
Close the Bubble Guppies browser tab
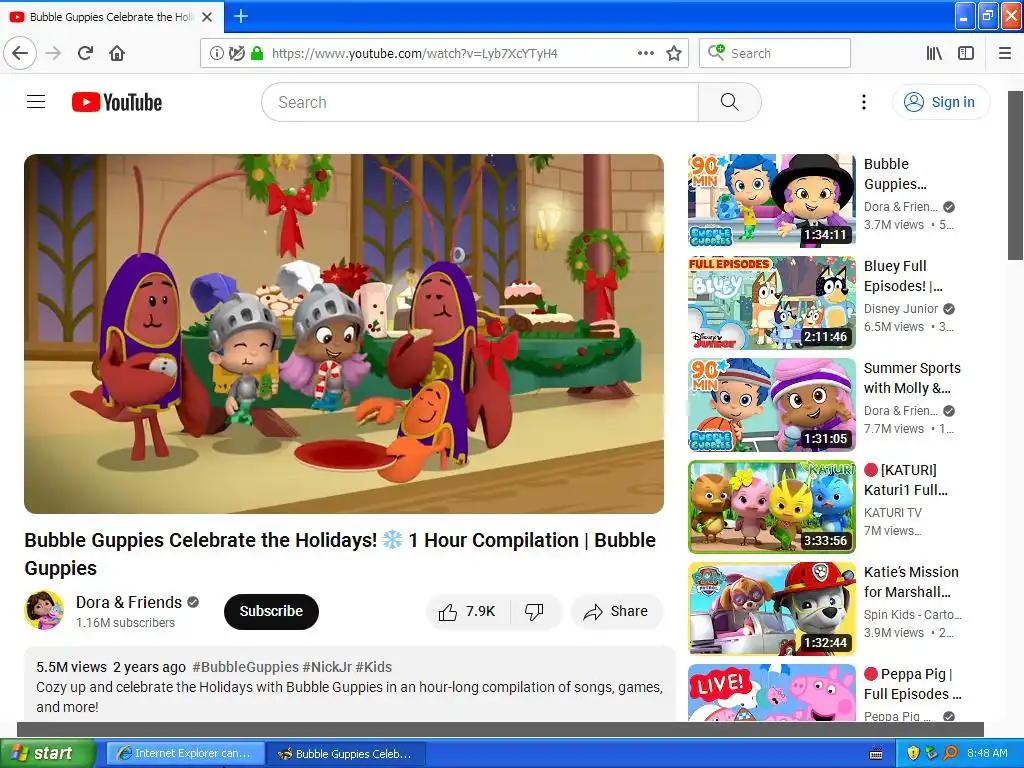pyautogui.click(x=207, y=17)
